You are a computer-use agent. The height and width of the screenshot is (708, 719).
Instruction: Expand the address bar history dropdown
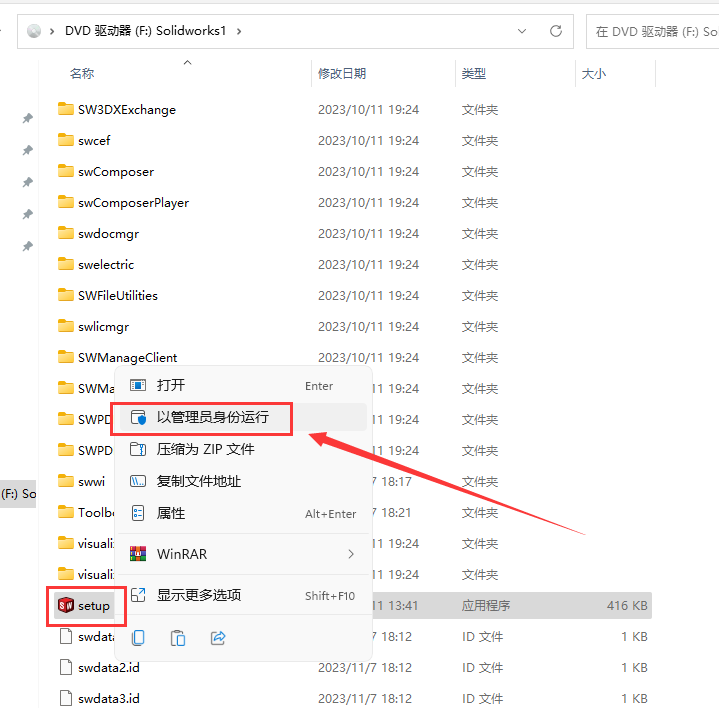tap(520, 31)
